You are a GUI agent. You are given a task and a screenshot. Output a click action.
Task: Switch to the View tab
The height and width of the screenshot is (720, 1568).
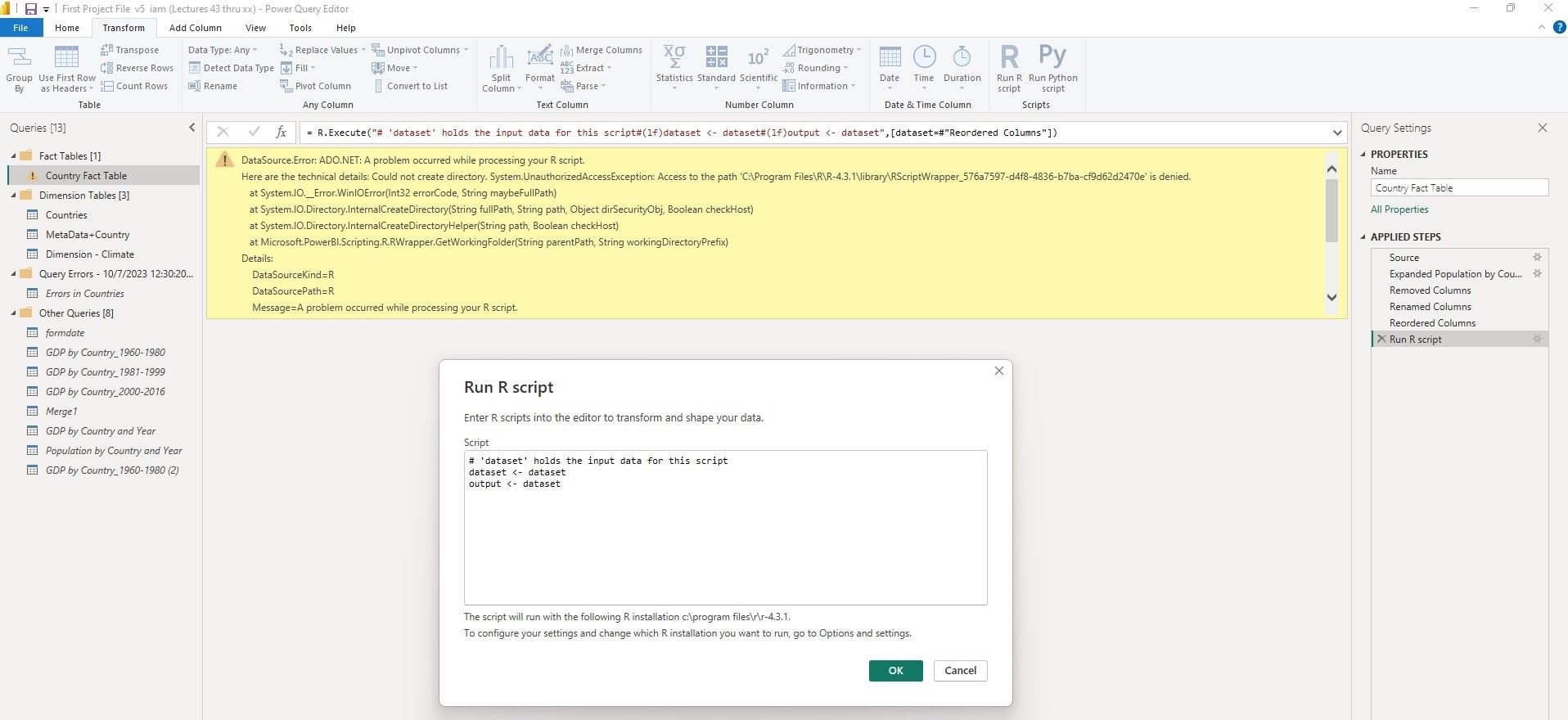click(x=255, y=28)
